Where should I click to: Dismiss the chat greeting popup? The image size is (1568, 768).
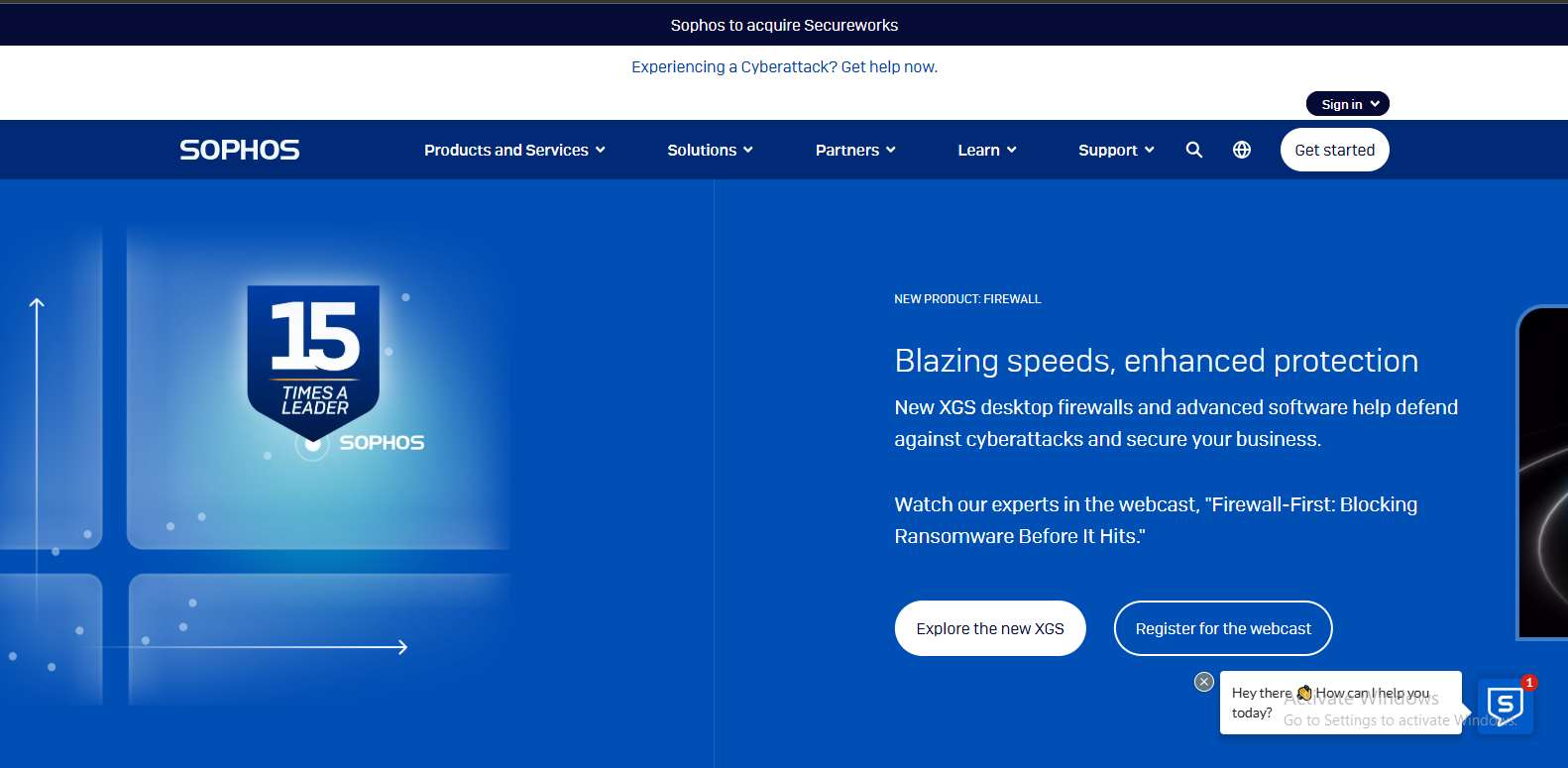pyautogui.click(x=1204, y=682)
